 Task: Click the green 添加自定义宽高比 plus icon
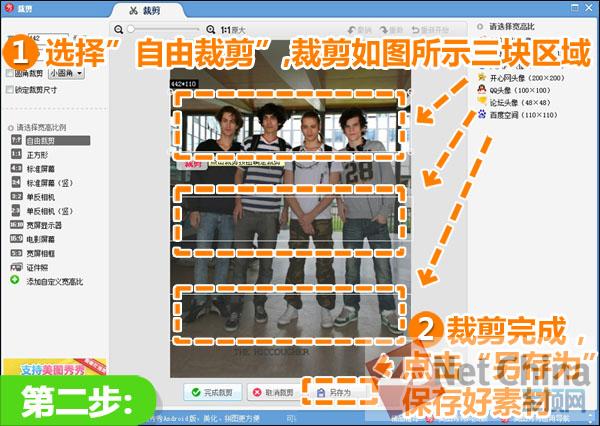pos(15,281)
